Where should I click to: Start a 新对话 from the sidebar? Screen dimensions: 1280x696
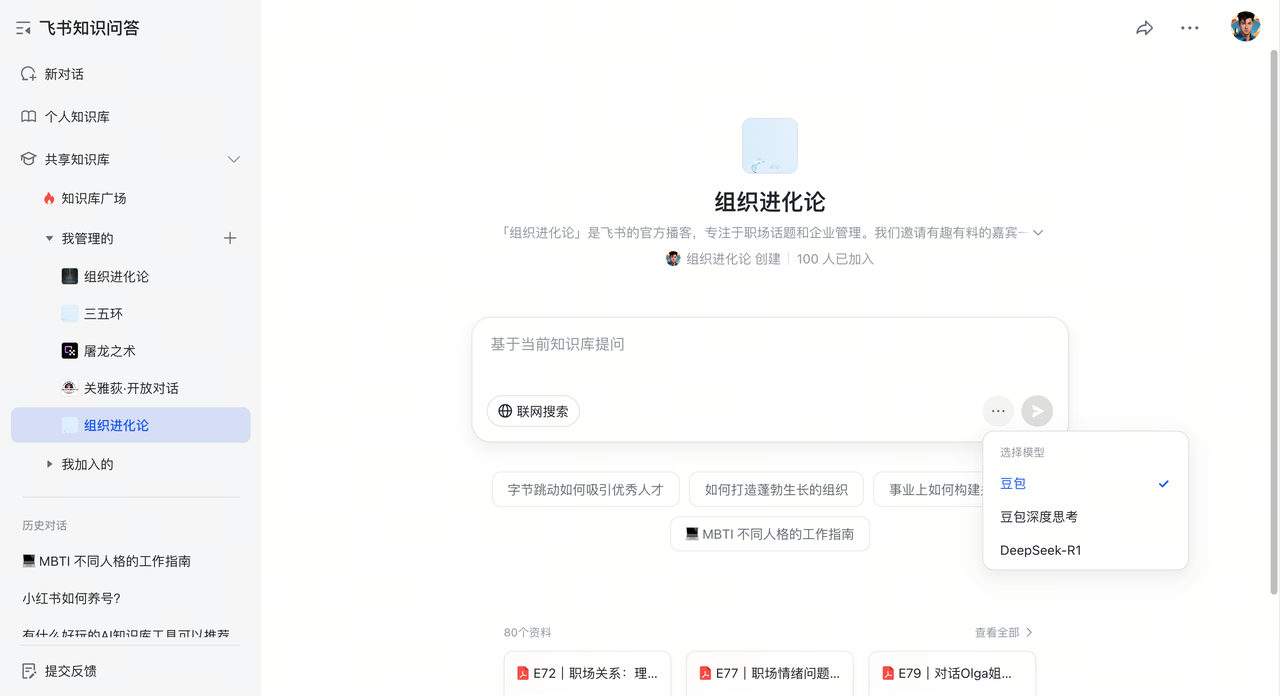click(x=64, y=74)
